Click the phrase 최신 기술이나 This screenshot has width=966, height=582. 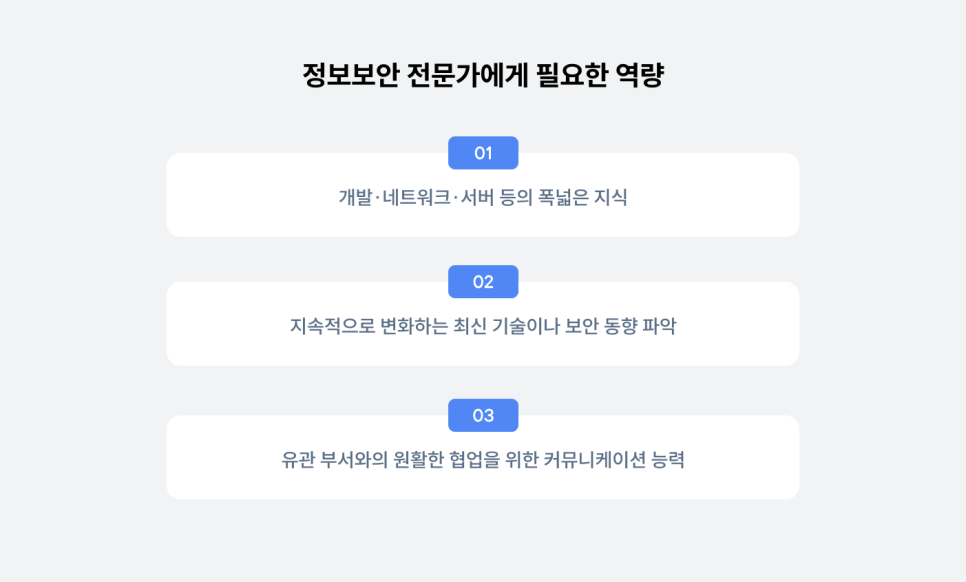click(x=506, y=326)
